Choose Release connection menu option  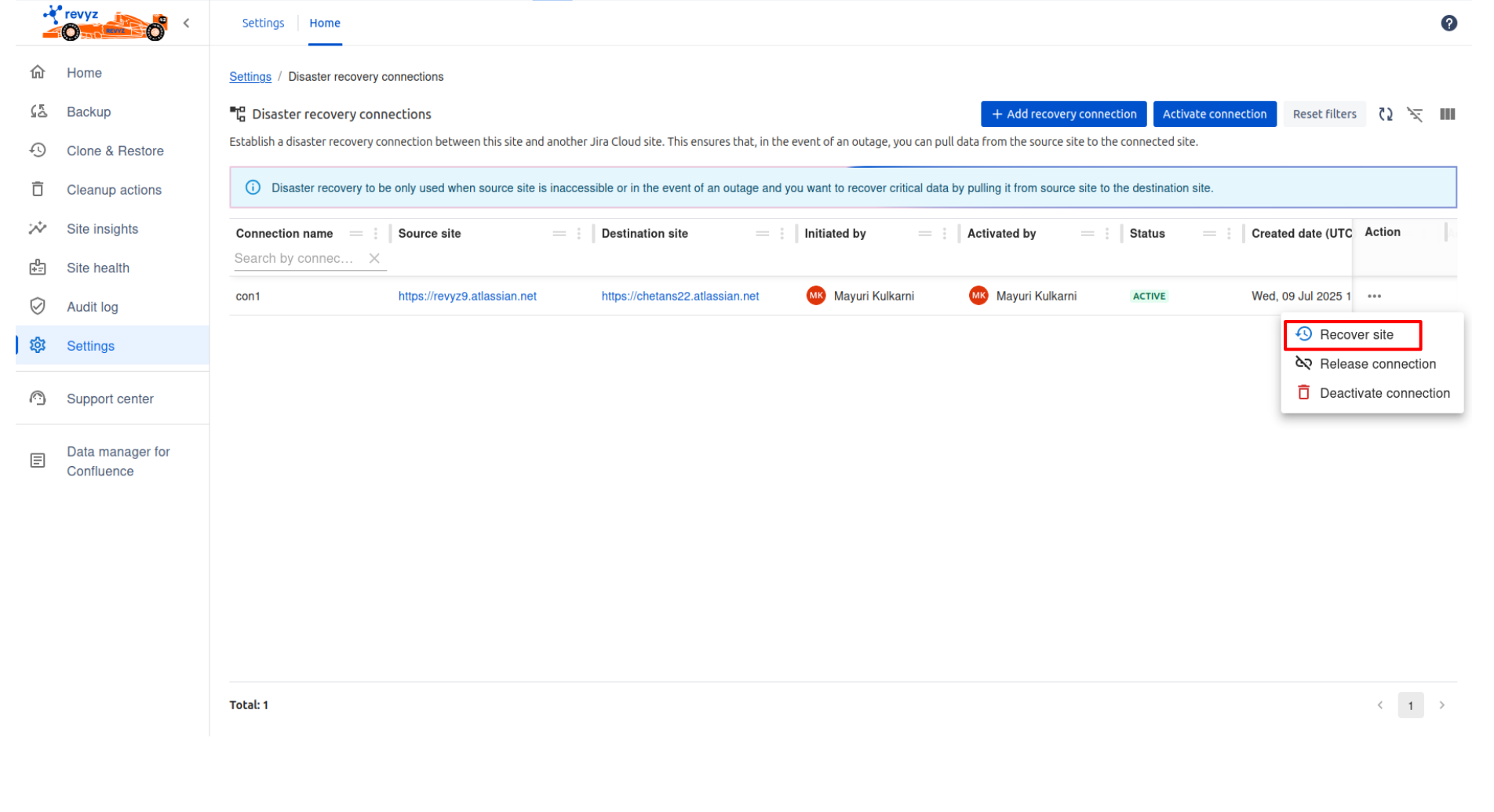(x=1376, y=364)
